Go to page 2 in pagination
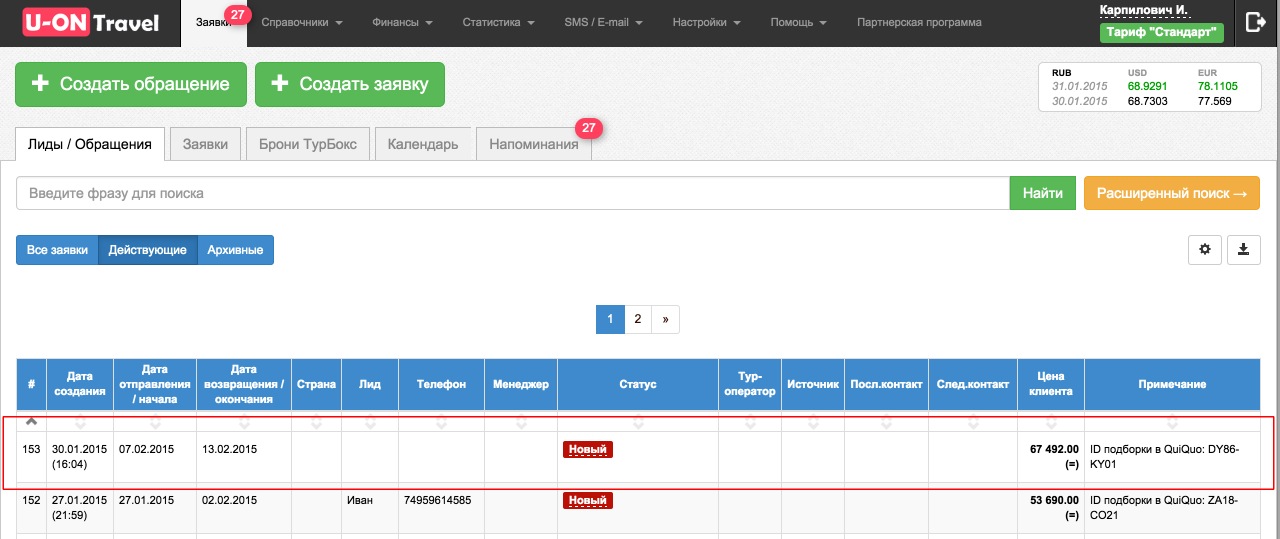 pyautogui.click(x=637, y=319)
